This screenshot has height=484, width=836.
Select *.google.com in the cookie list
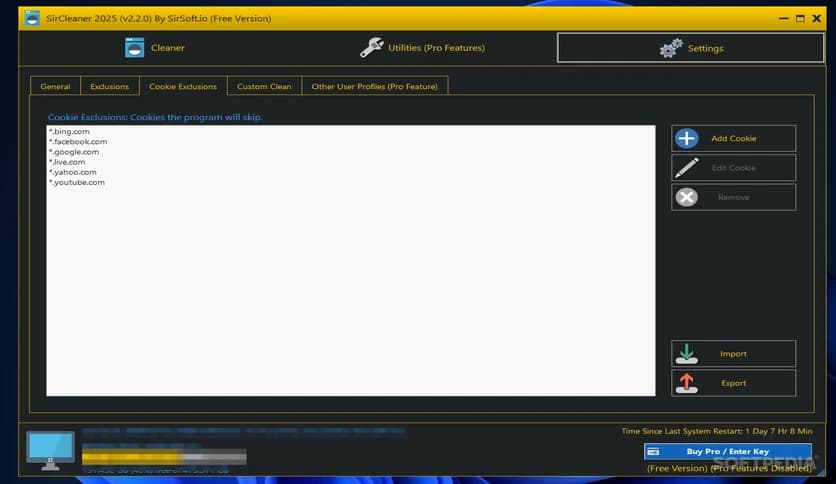pos(74,151)
